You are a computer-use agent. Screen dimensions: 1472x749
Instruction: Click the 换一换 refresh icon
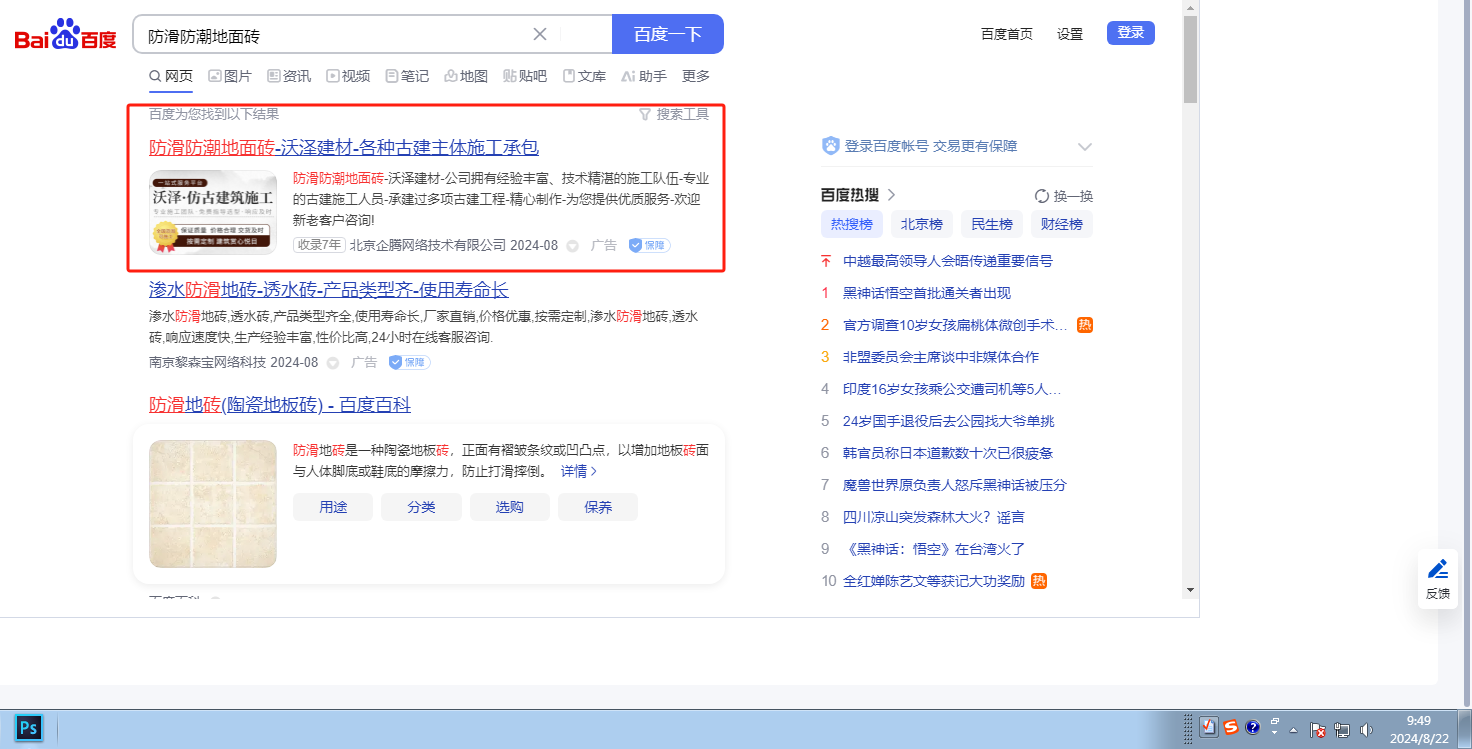coord(1042,196)
